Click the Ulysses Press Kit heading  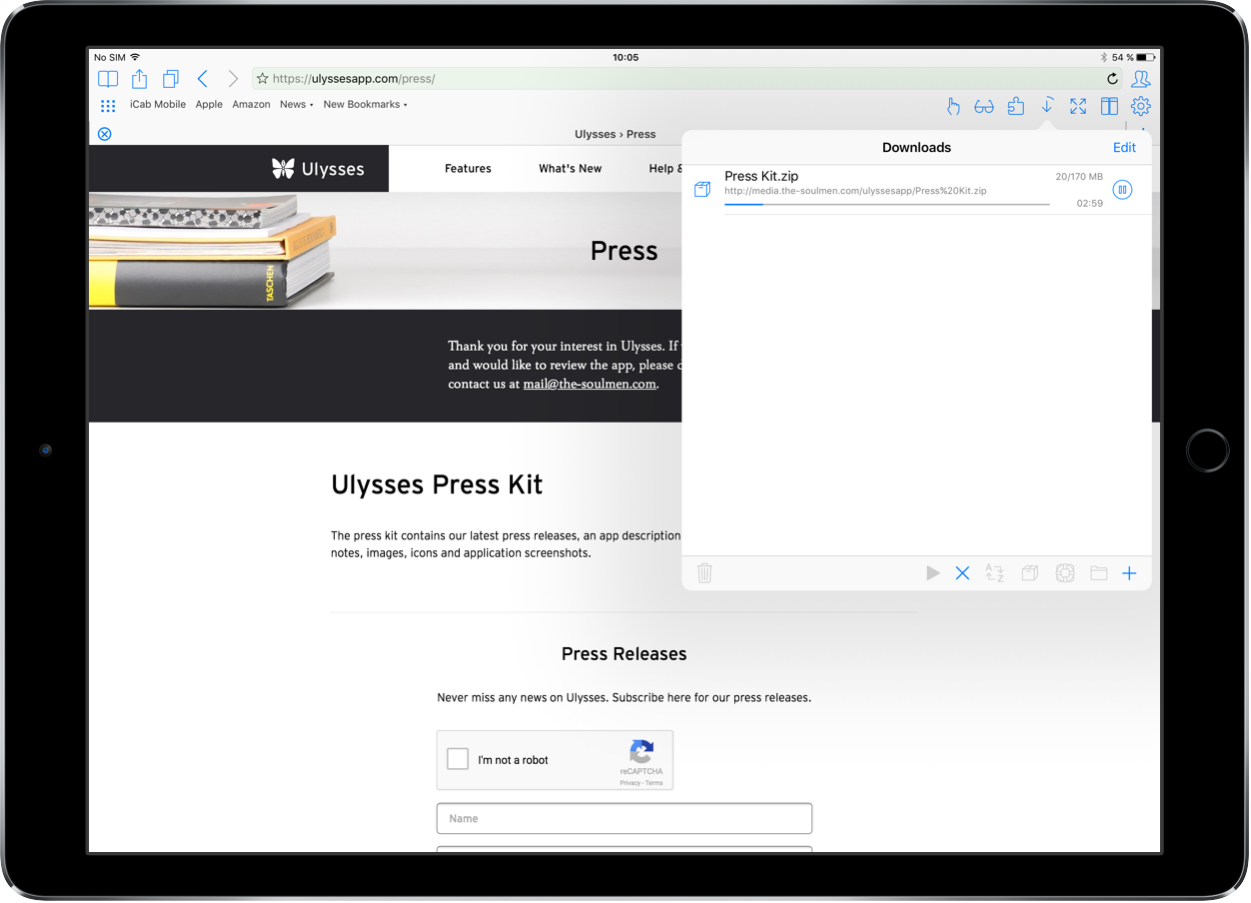pos(437,485)
